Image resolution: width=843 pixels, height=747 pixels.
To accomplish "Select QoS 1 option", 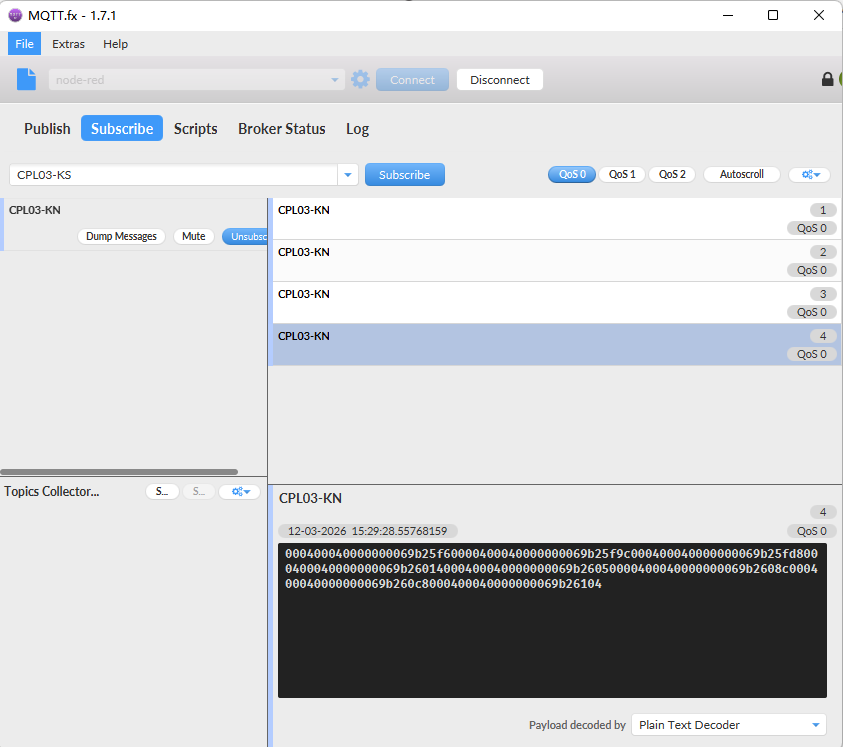I will pyautogui.click(x=622, y=174).
